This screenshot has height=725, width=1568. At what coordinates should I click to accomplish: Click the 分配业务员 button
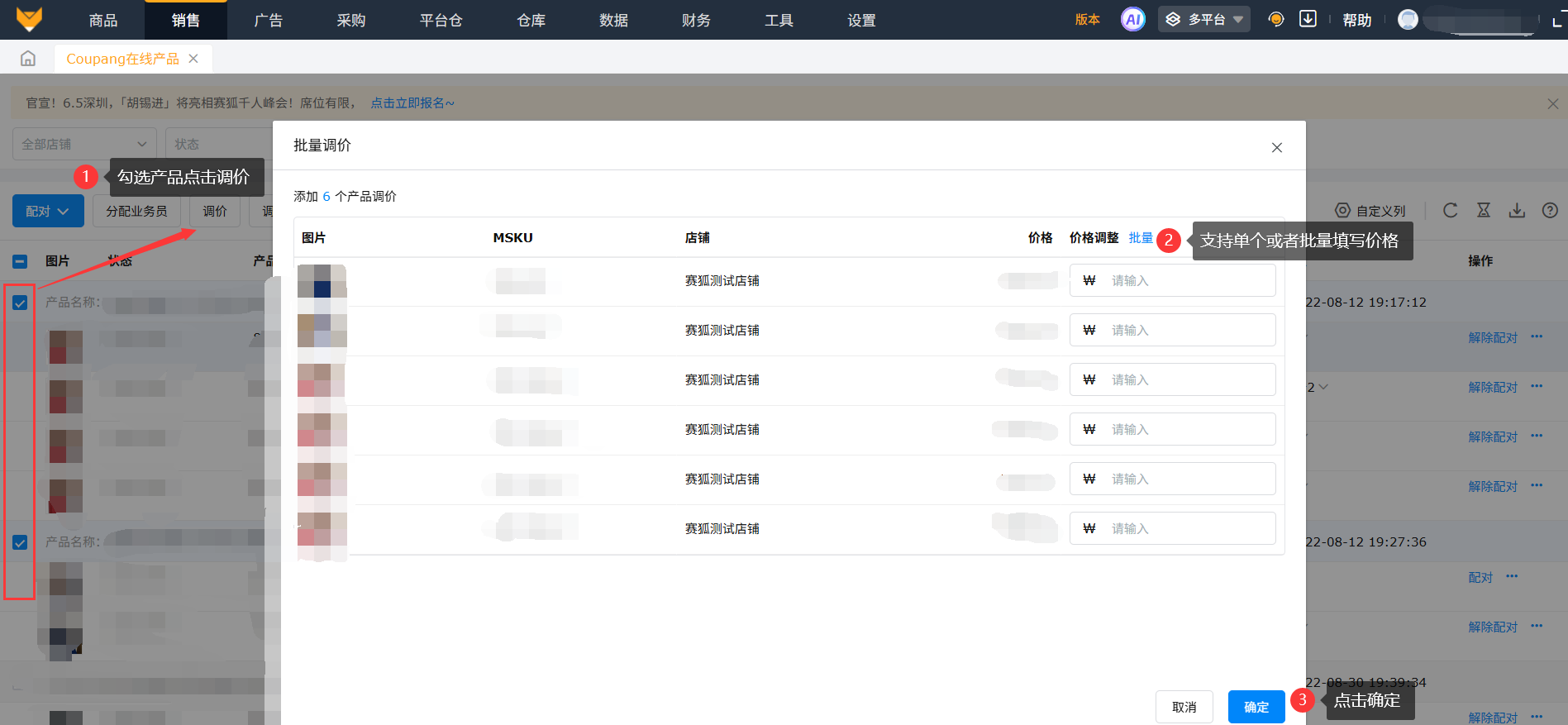coord(137,211)
